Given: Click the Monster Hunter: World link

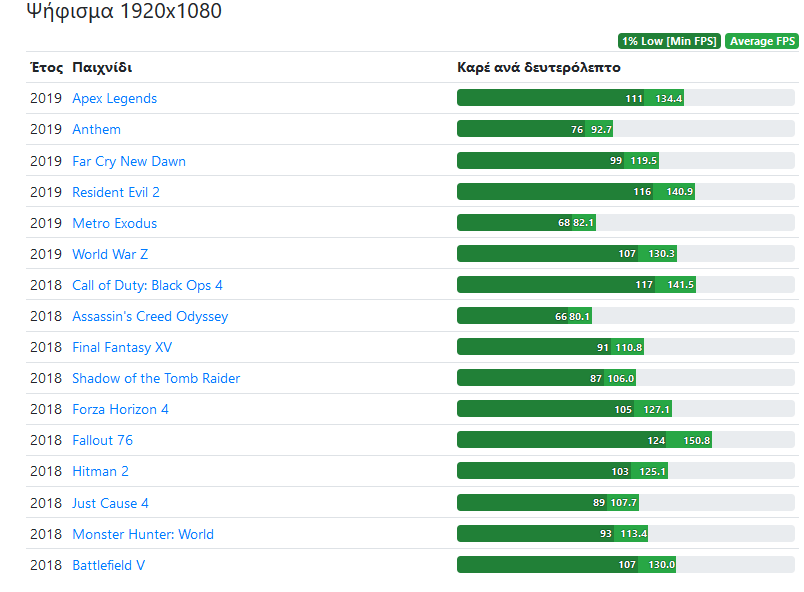Looking at the screenshot, I should [143, 534].
